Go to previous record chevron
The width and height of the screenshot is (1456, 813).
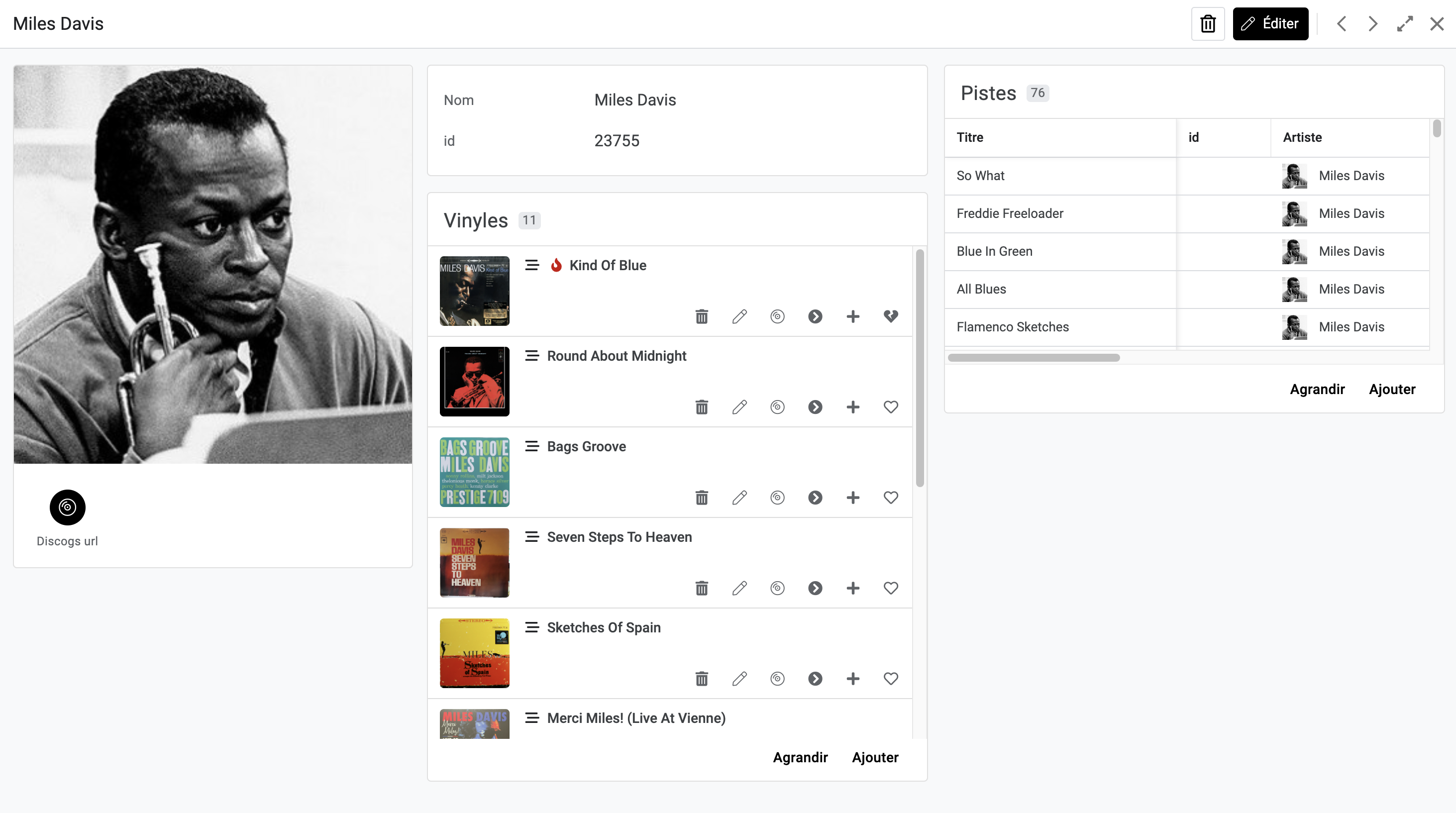tap(1341, 24)
